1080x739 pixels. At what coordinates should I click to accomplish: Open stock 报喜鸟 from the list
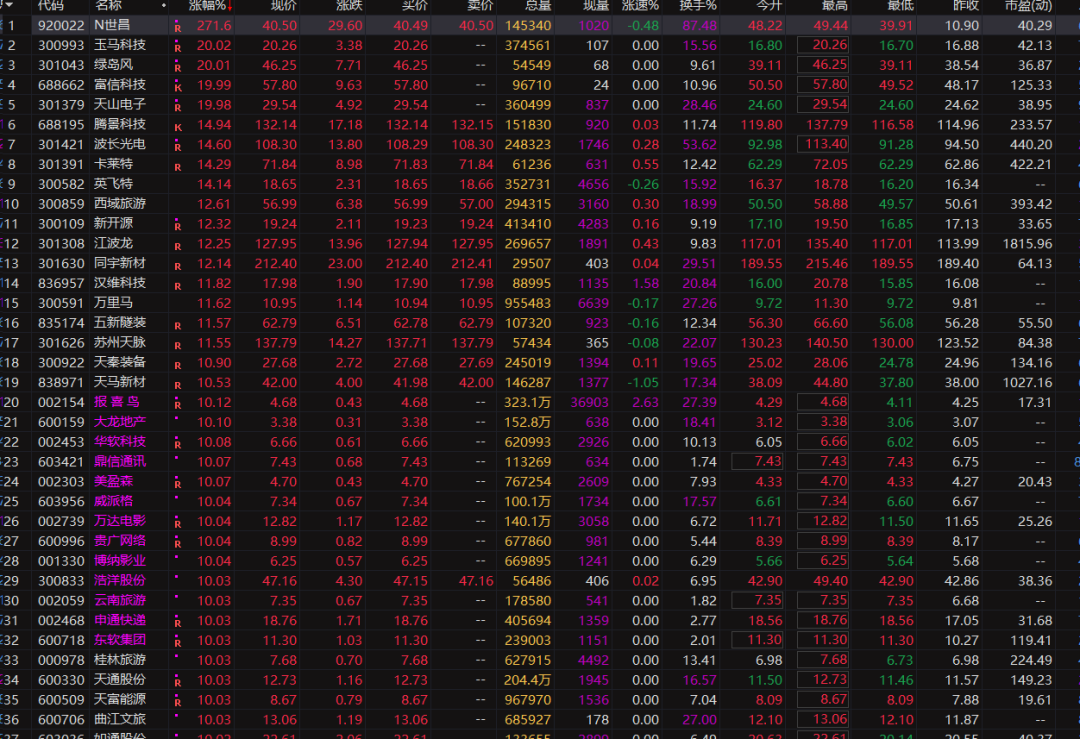[117, 402]
